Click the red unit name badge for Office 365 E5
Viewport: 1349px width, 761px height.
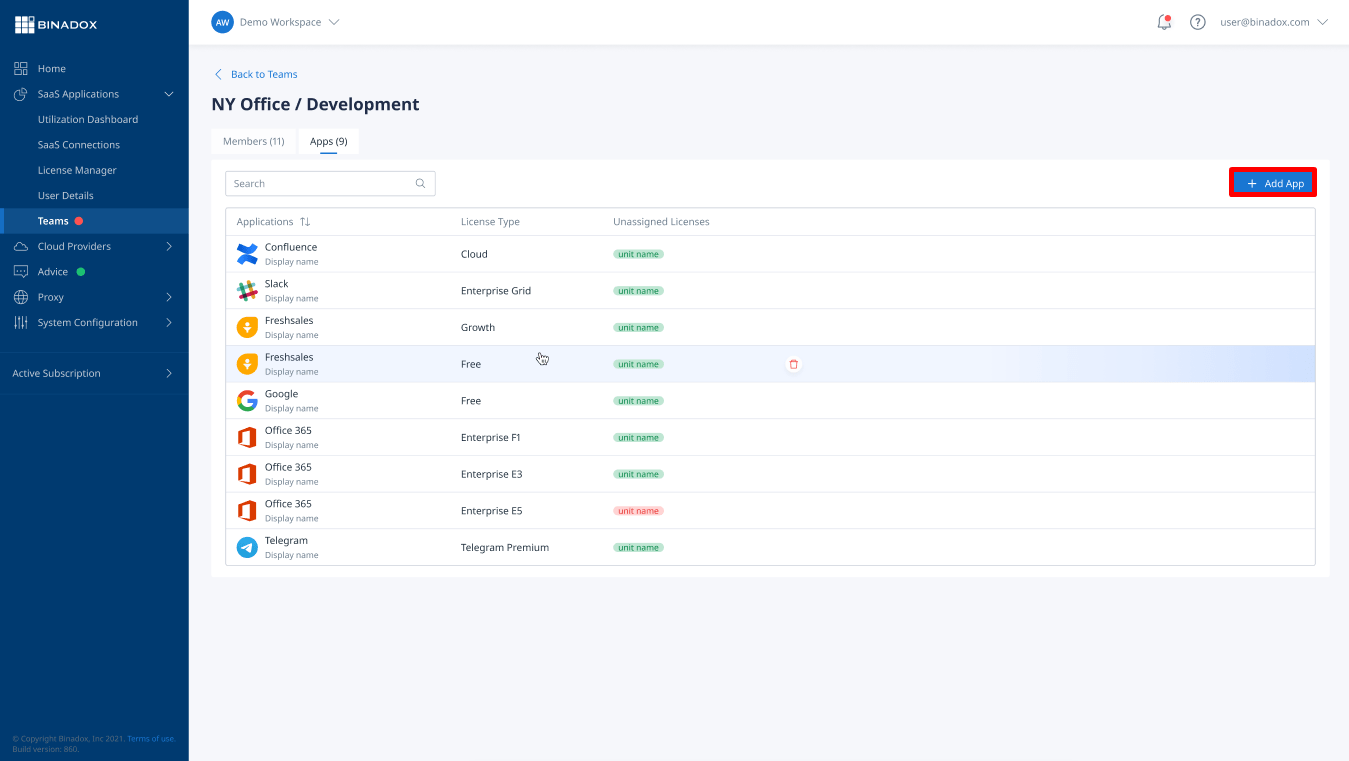point(638,511)
